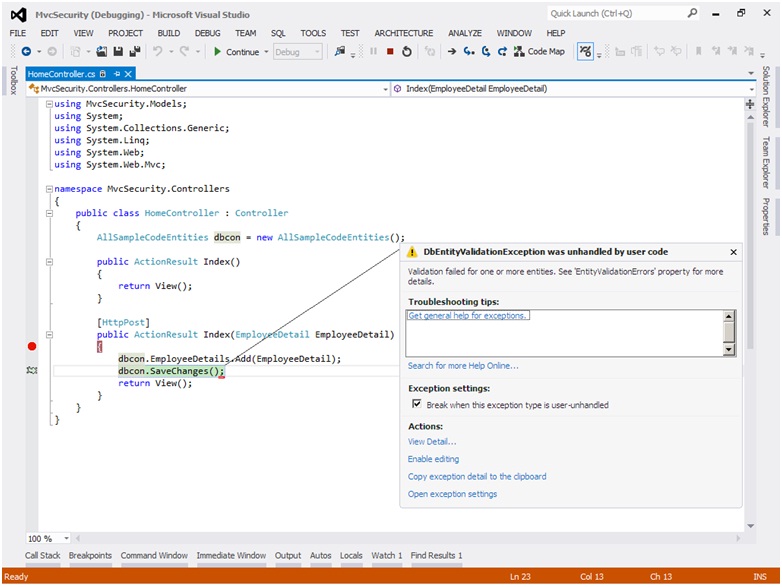Toggle Break when exception is user-unhandled checkbox
The image size is (782, 587).
[x=416, y=403]
